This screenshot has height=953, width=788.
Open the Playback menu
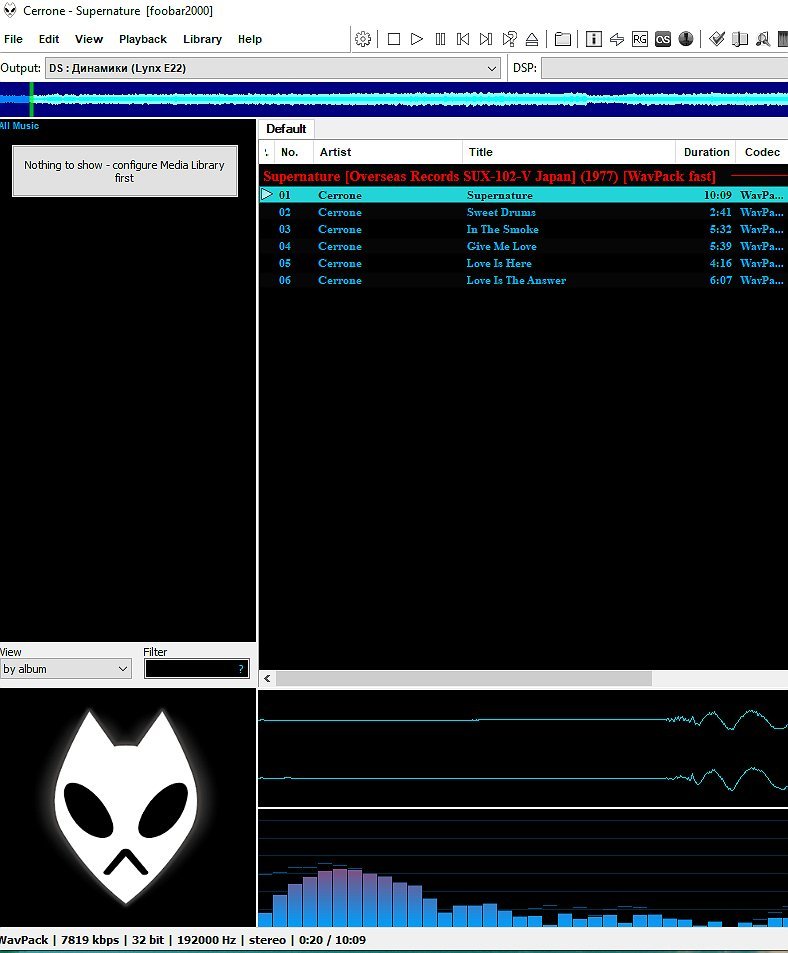point(143,39)
